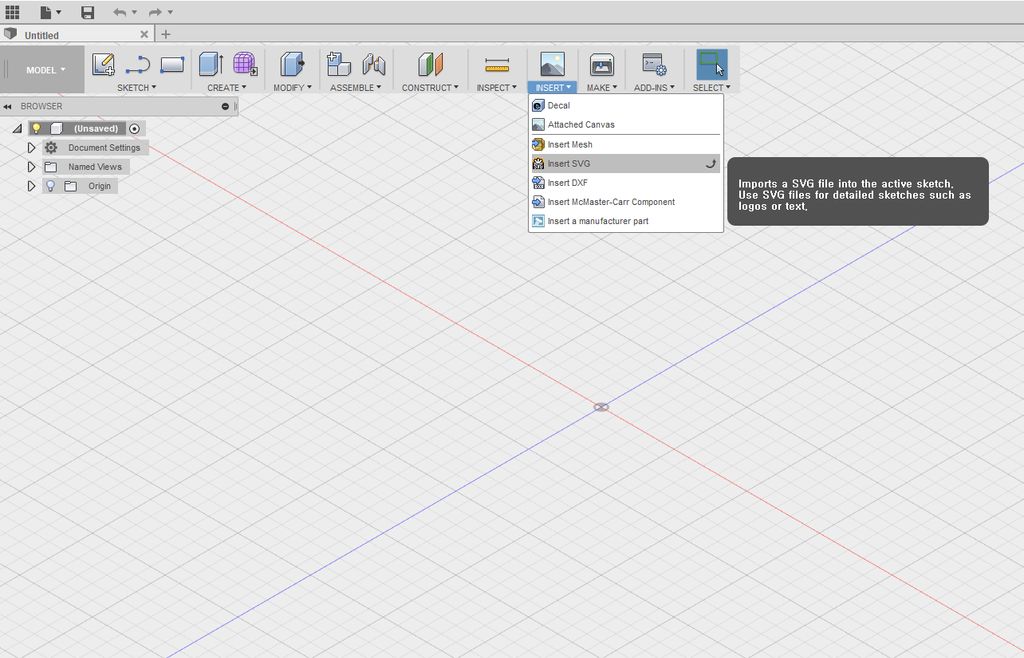Open the MAKE dropdown menu
Viewport: 1024px width, 658px height.
(601, 87)
